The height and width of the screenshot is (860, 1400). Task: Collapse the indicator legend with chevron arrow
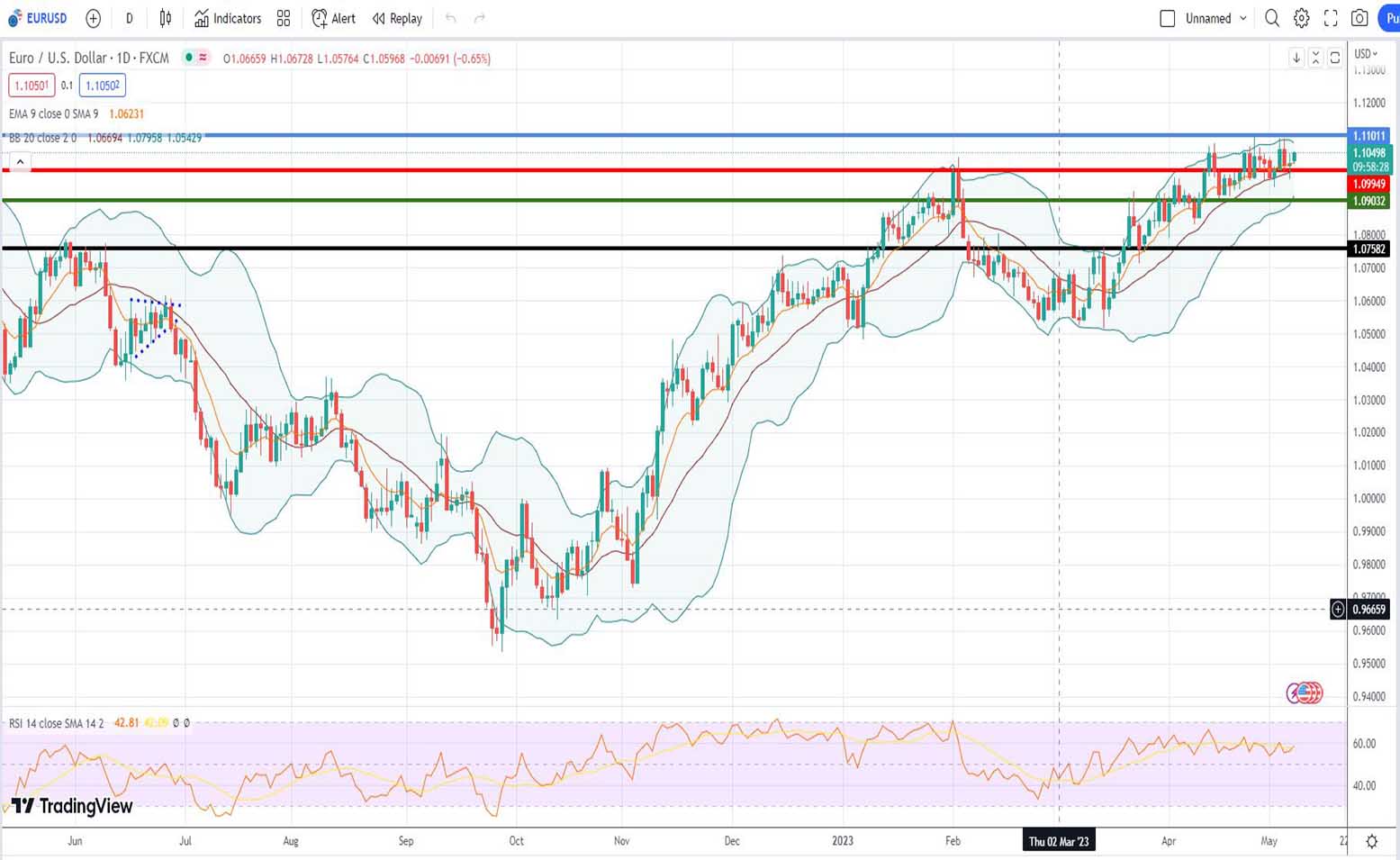tap(20, 162)
